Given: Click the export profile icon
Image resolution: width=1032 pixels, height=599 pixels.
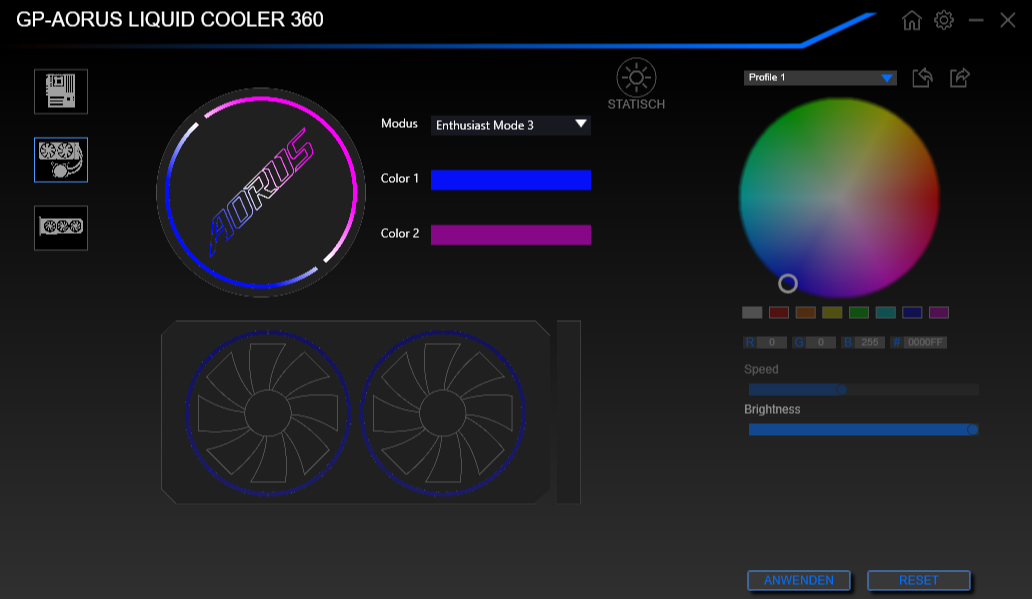Looking at the screenshot, I should (960, 78).
